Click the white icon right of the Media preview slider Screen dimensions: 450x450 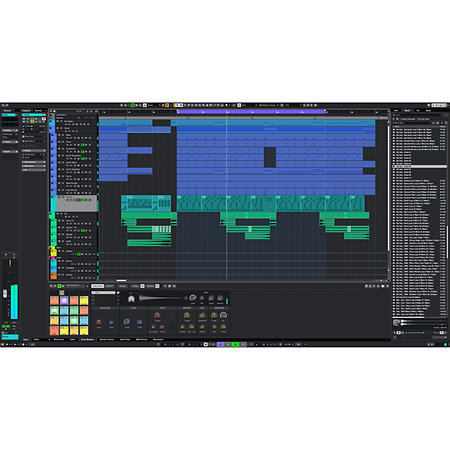pos(442,333)
